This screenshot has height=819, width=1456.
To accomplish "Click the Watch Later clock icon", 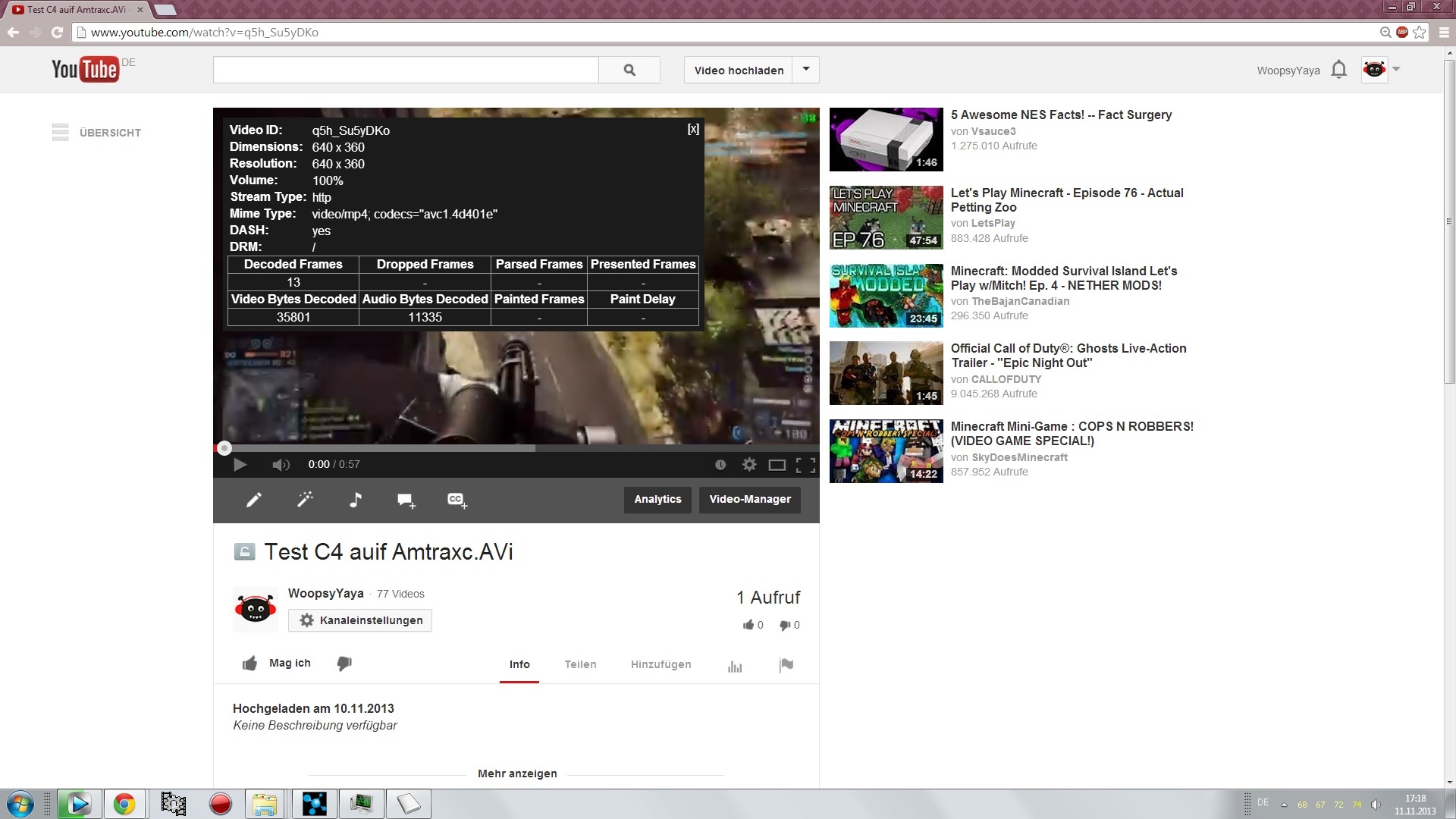I will point(720,465).
